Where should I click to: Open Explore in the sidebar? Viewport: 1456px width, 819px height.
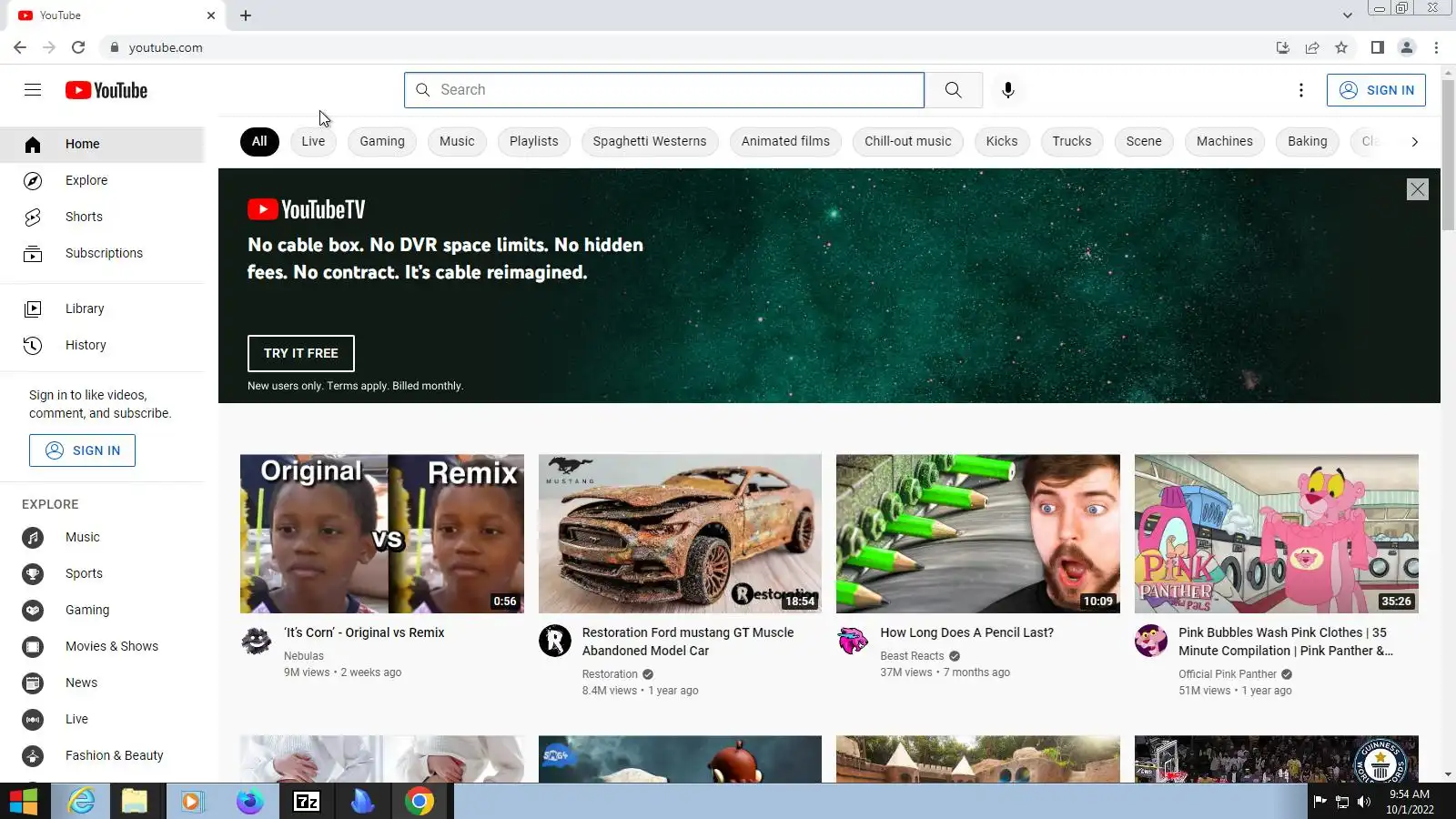[102, 180]
